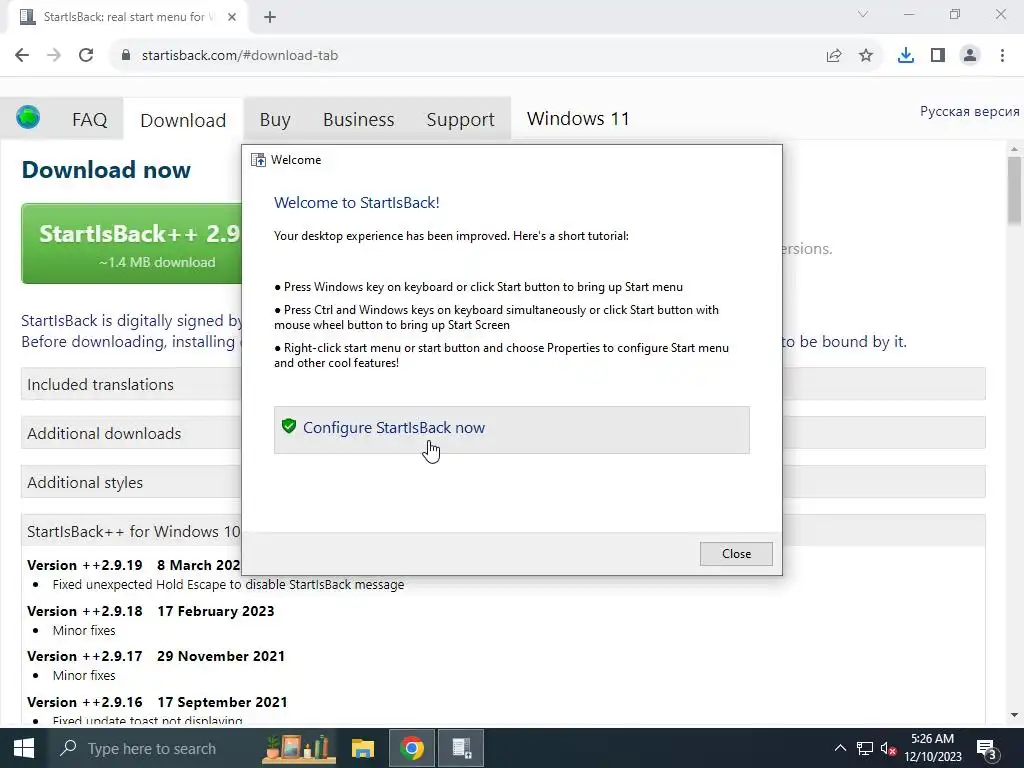This screenshot has width=1024, height=768.
Task: Open the Windows Start button
Action: click(x=24, y=748)
